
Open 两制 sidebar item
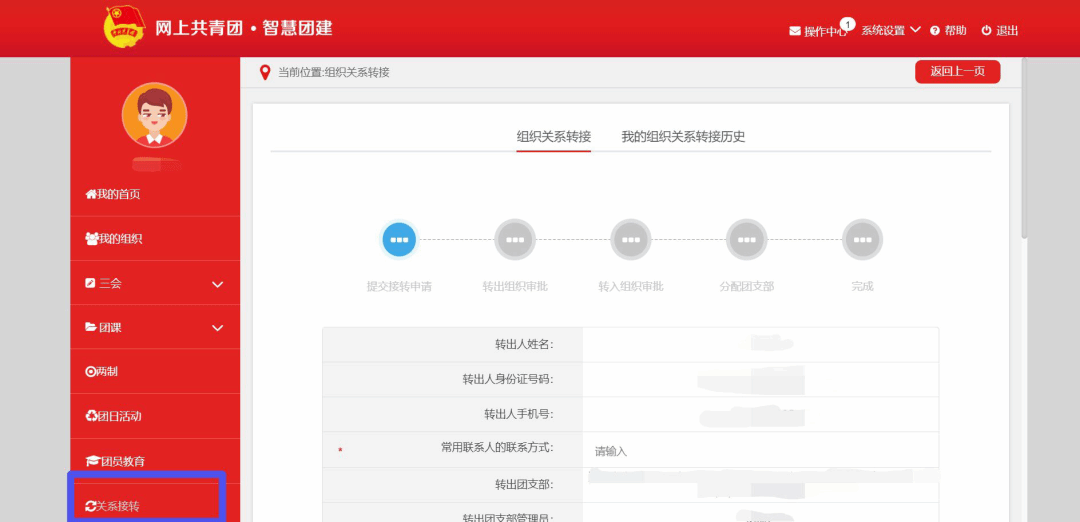[102, 372]
